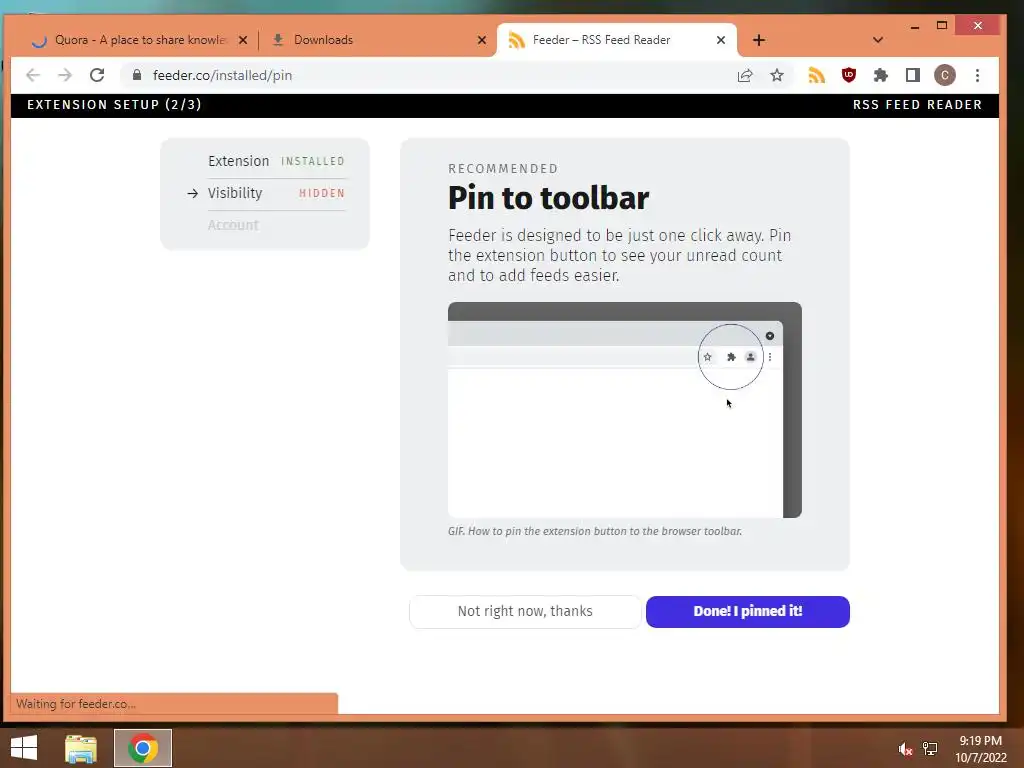Switch to the Downloads tab
Screen dimensions: 1024x768
pos(379,40)
